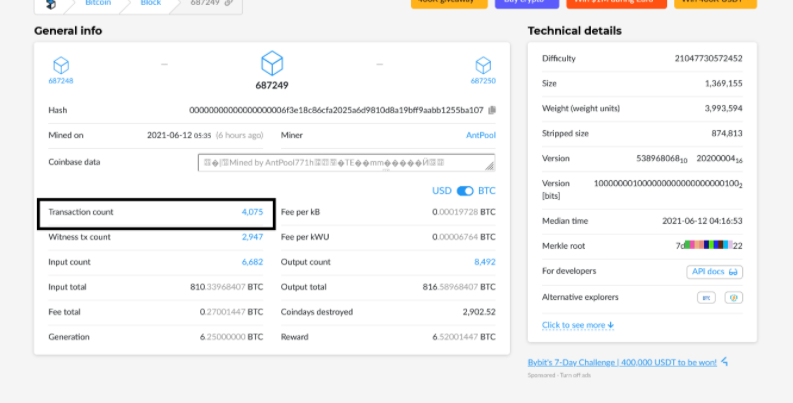Click Median time 2021-06-12 04:16:53

(x=702, y=221)
